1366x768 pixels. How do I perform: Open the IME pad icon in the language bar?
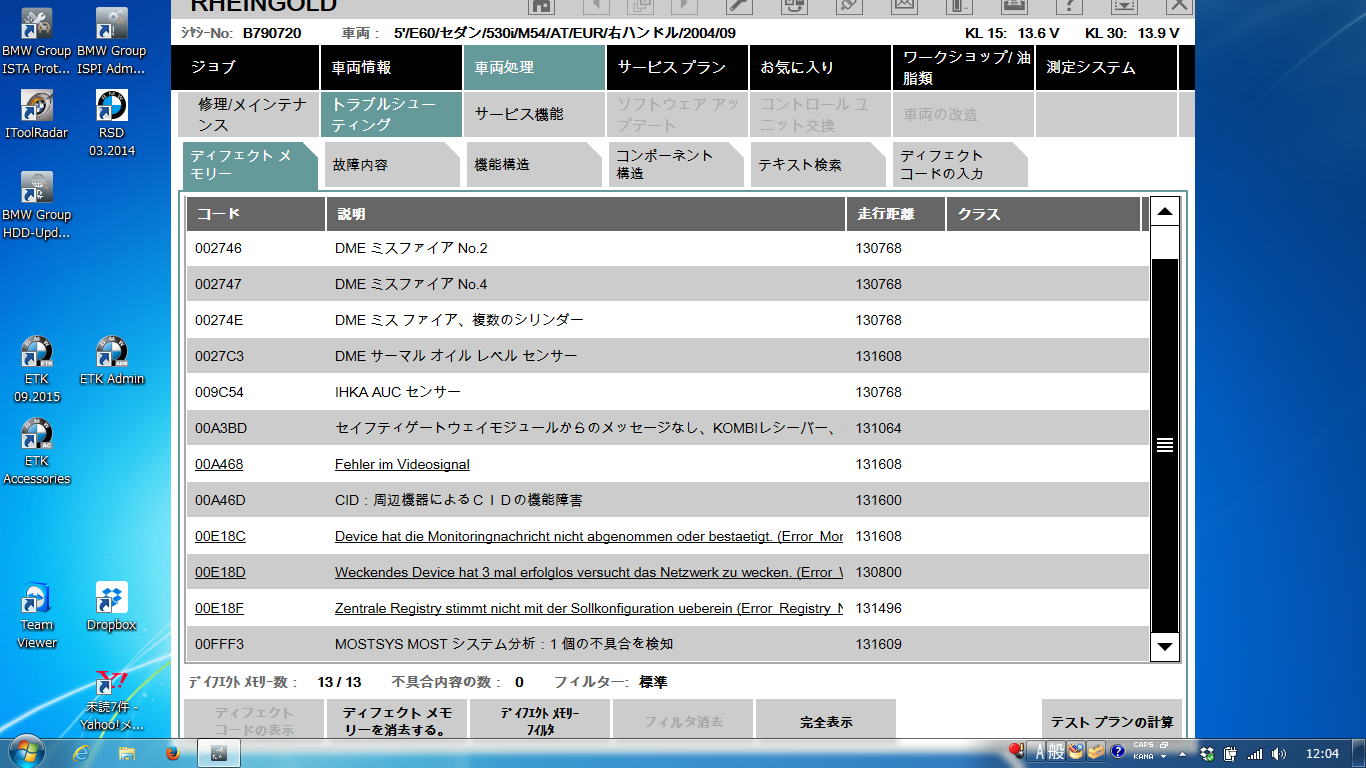click(x=1077, y=751)
